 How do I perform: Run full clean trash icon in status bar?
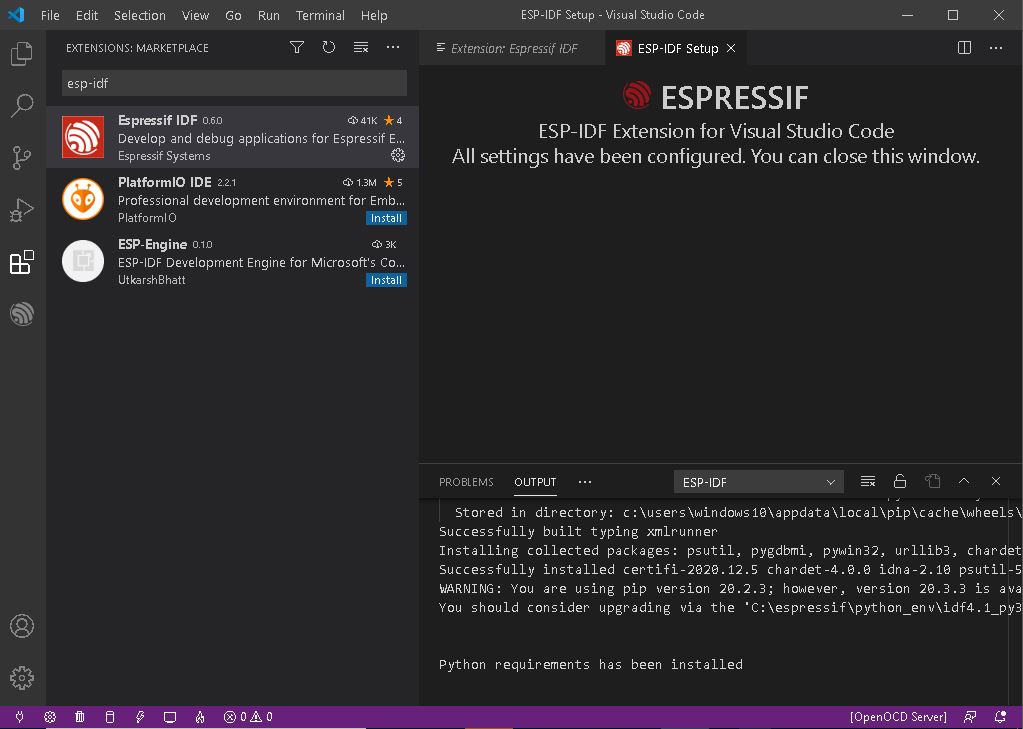click(80, 717)
